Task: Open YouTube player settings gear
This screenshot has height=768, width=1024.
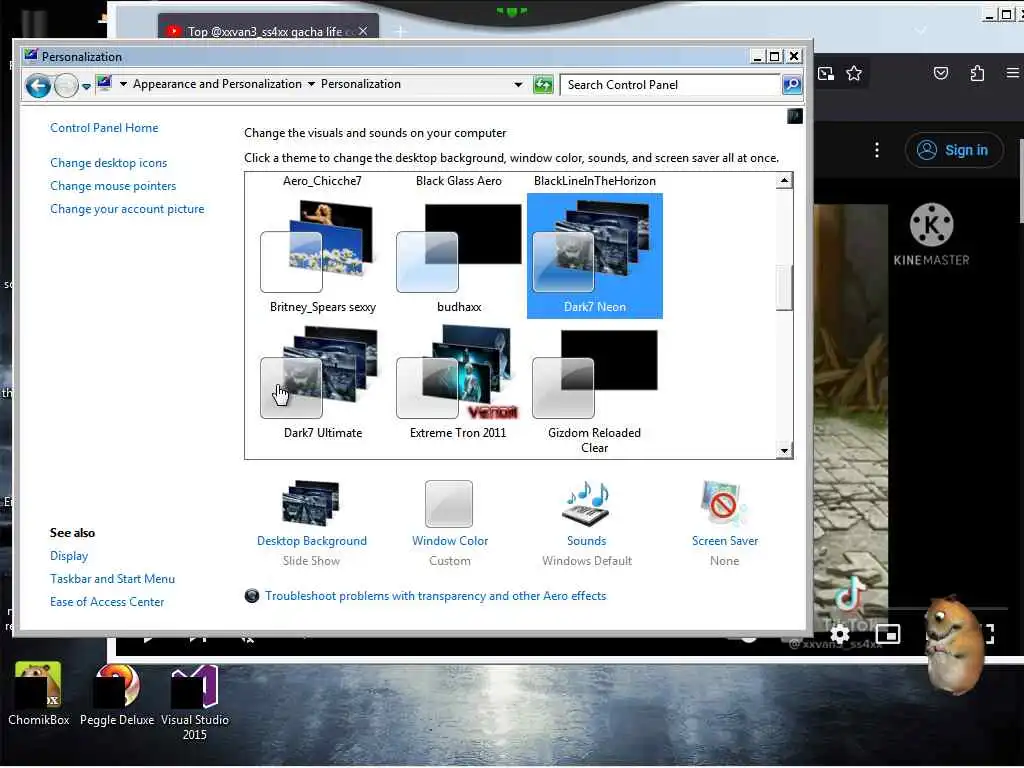Action: coord(840,633)
